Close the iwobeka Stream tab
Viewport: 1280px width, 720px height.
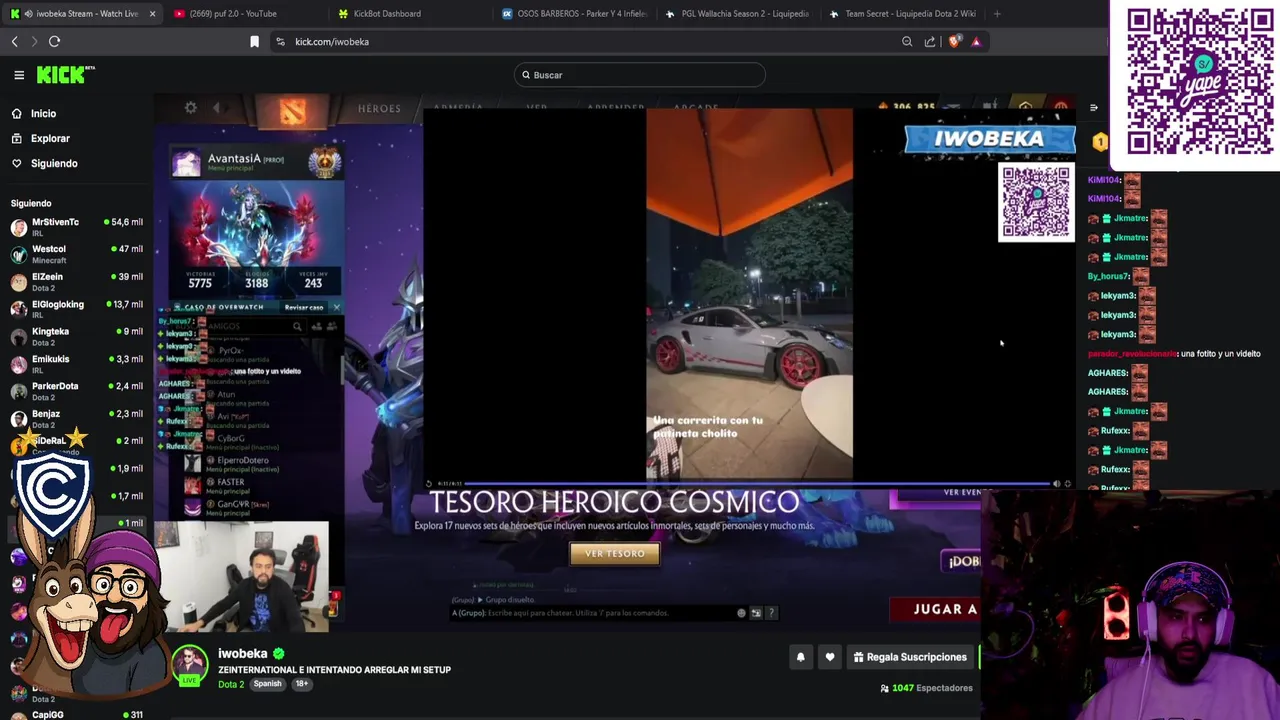point(152,13)
